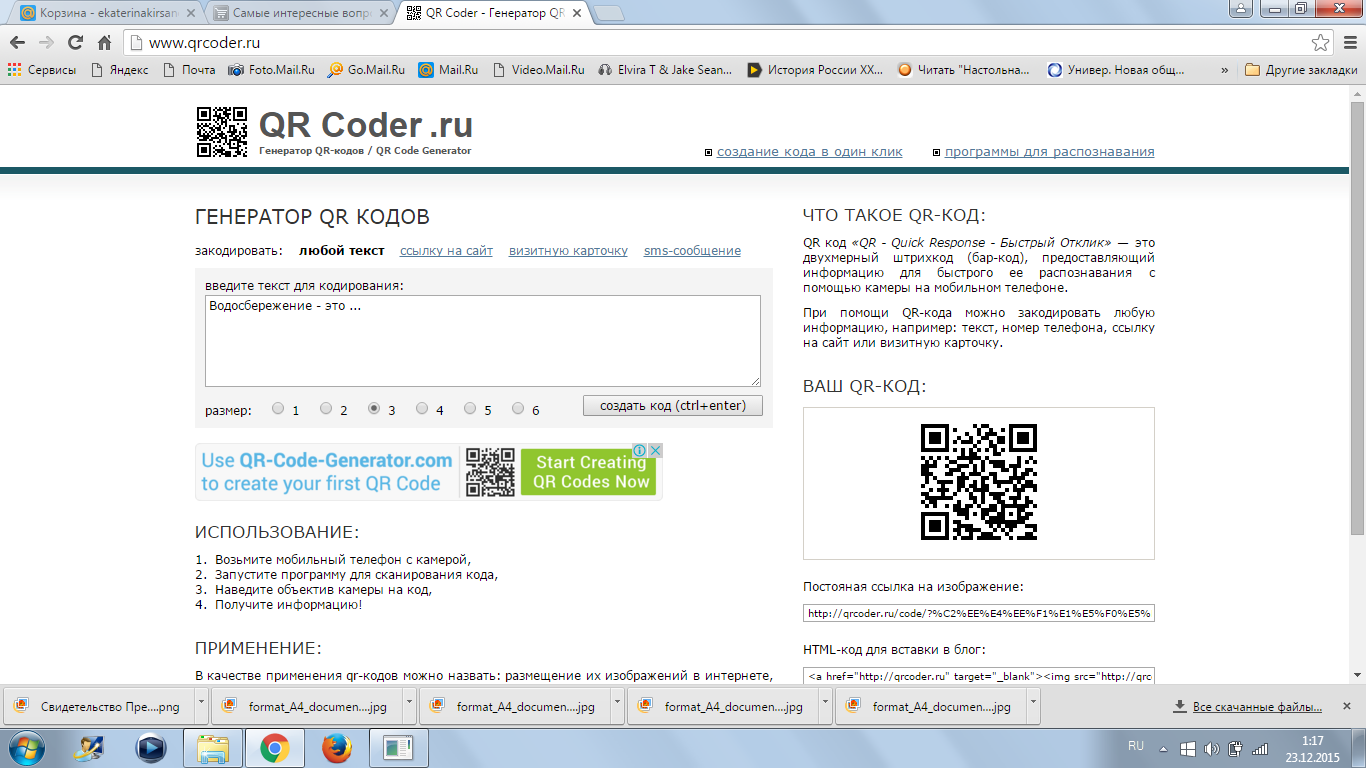Click the browser forward arrow
Screen dimensions: 1366x768
pos(46,43)
